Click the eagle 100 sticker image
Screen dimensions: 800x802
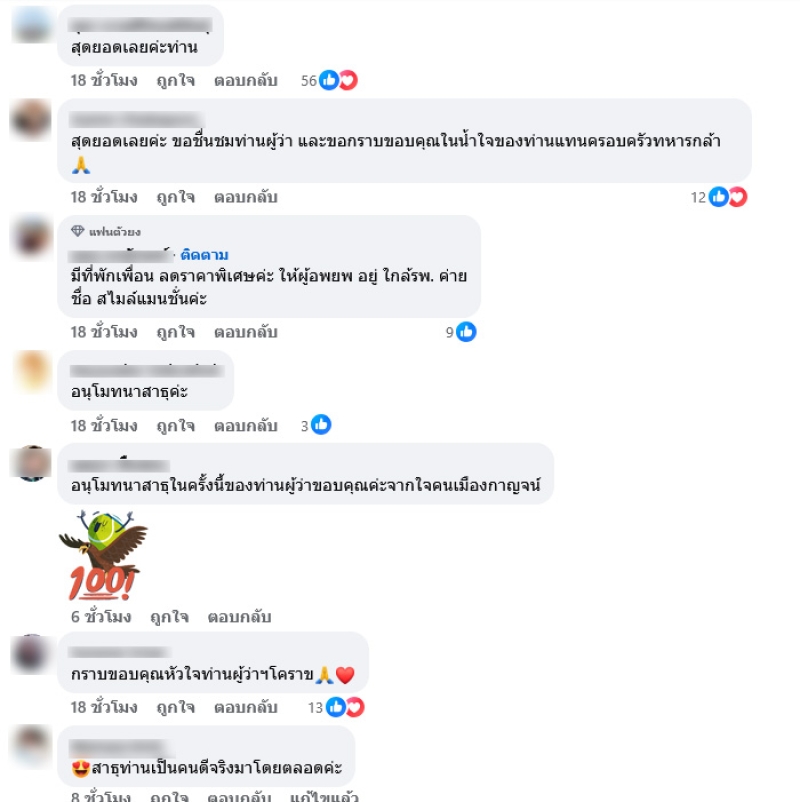[103, 555]
